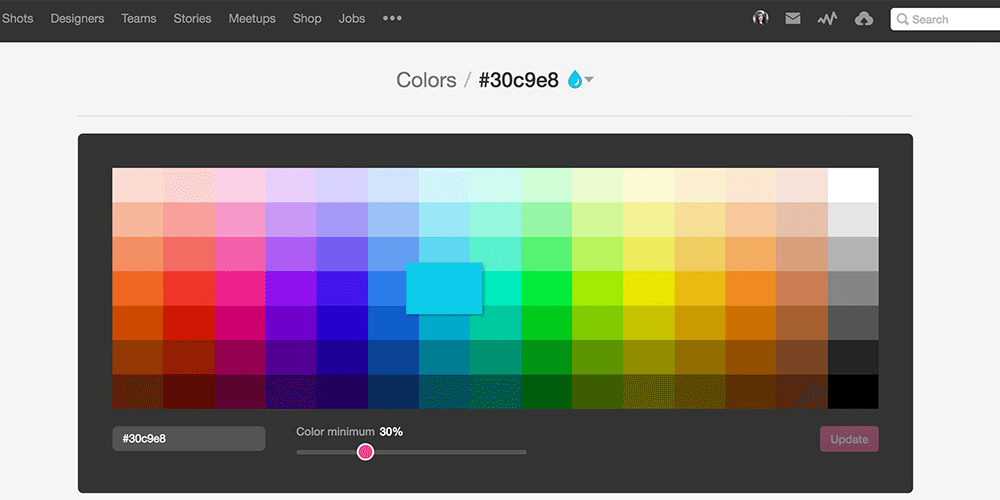This screenshot has height=500, width=1000.
Task: Pick the bright yellow swatch
Action: (x=649, y=288)
